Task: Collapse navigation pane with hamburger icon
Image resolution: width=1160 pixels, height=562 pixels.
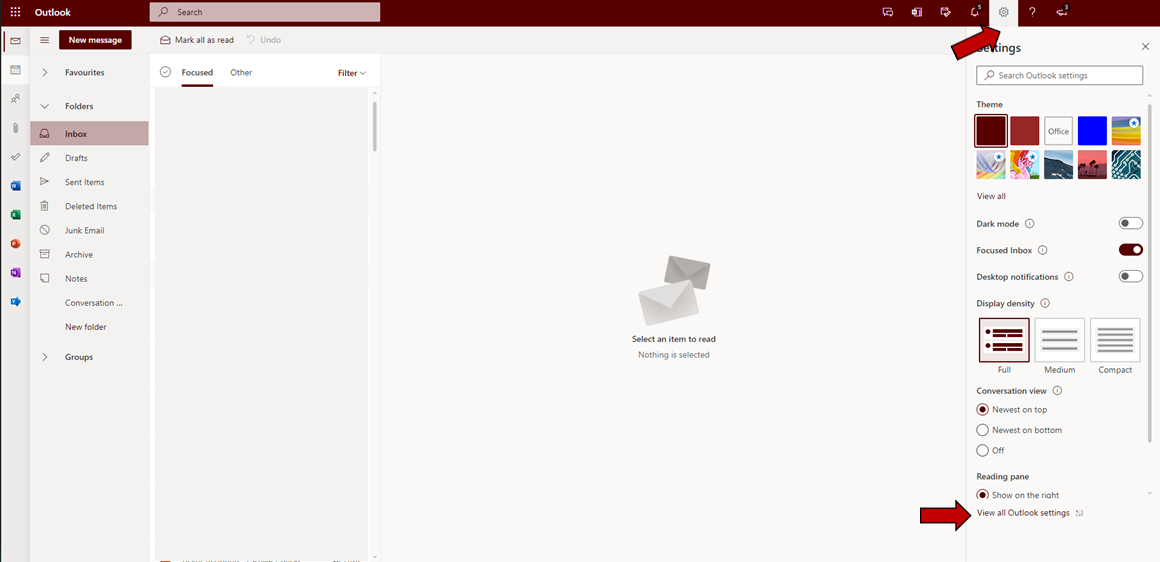Action: point(44,40)
